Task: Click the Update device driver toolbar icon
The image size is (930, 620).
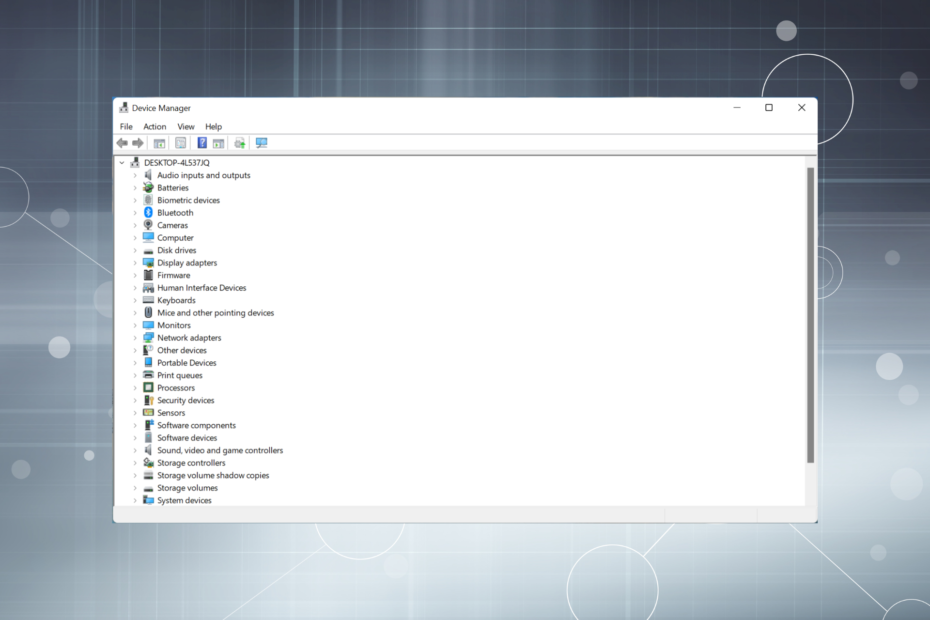Action: (240, 143)
